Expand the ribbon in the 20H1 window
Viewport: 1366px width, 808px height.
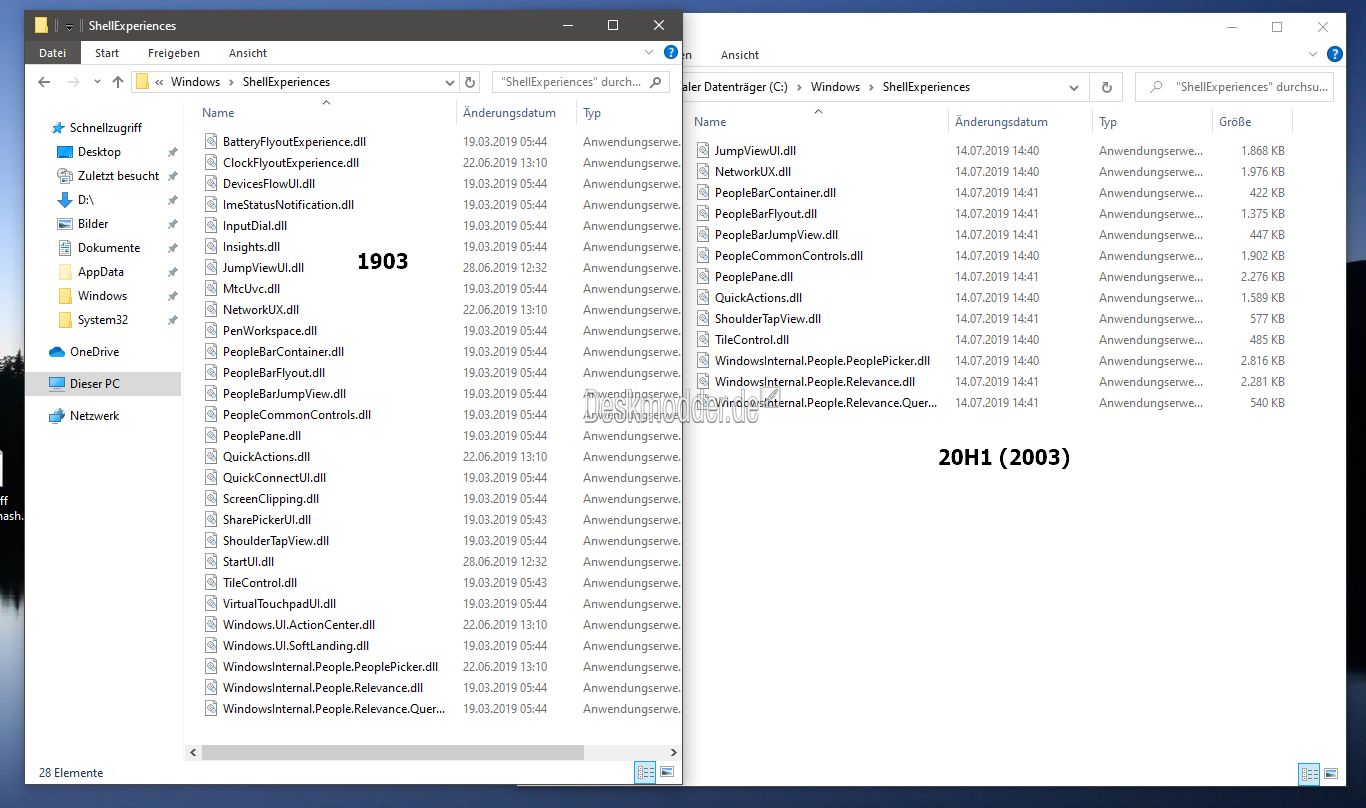(x=1315, y=54)
